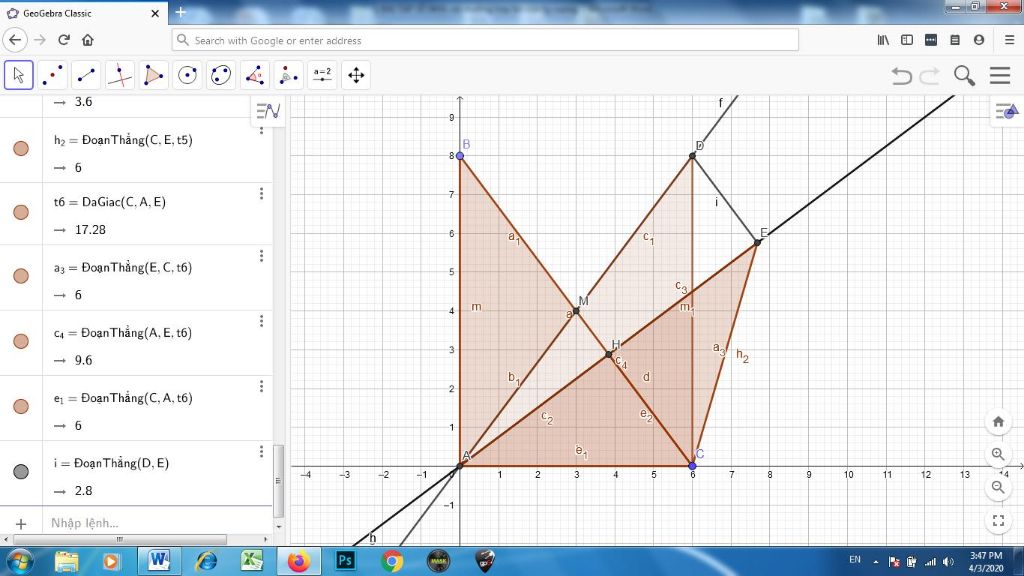Open Chrome from the taskbar
1024x576 pixels.
click(x=392, y=560)
